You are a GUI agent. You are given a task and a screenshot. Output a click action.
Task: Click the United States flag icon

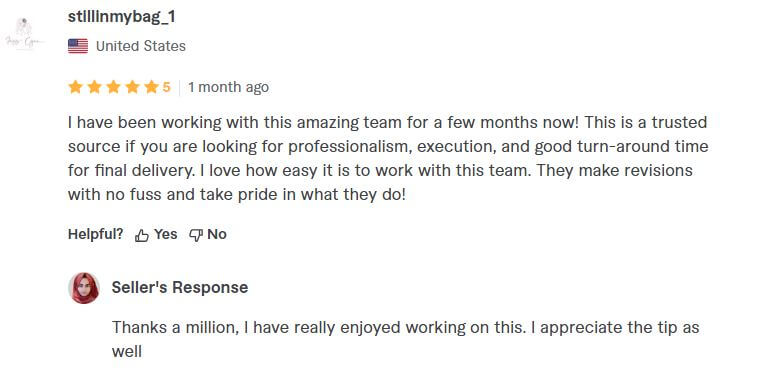[x=78, y=46]
